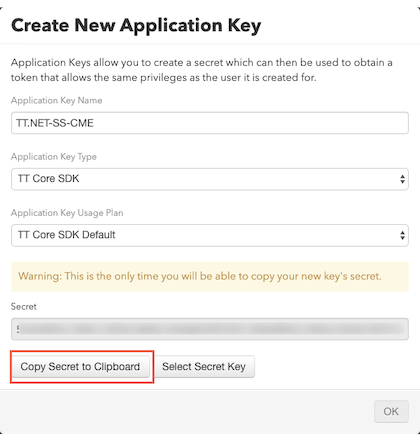Choose the Select Secret Key button
This screenshot has width=420, height=440.
(x=204, y=367)
